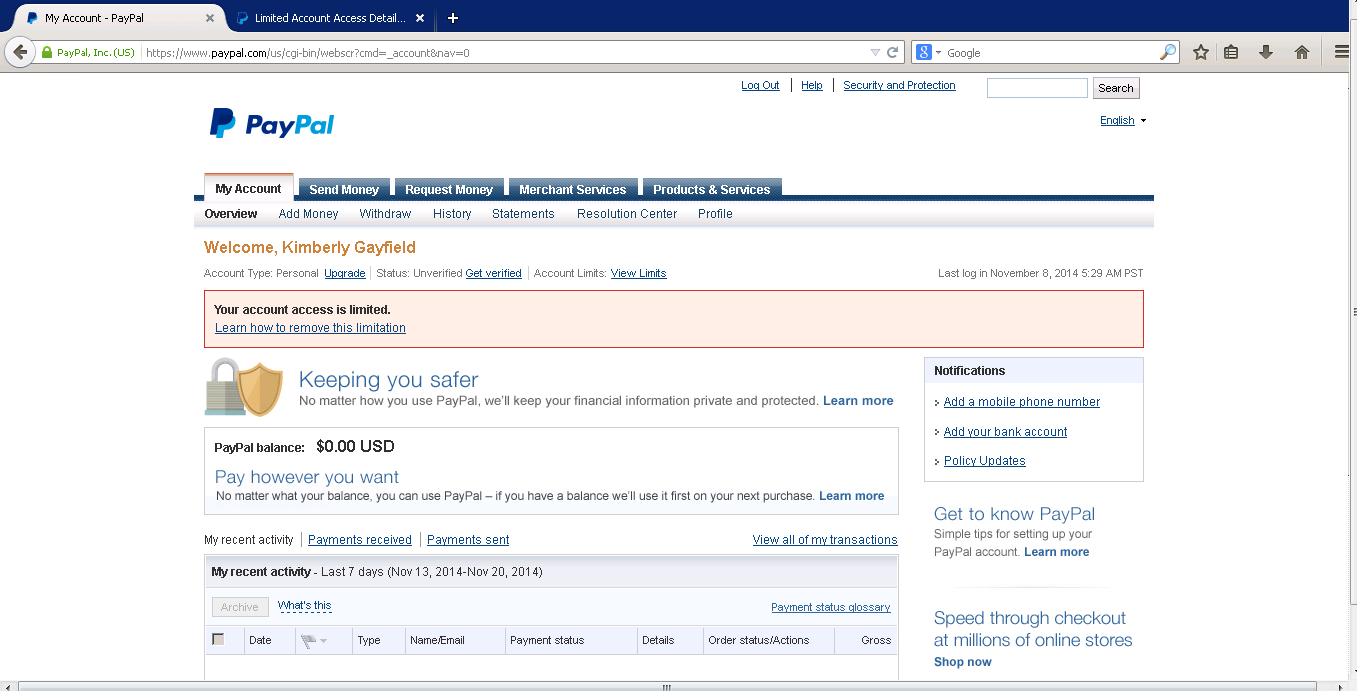This screenshot has height=691, width=1357.
Task: Close the My Account - PayPal tab
Action: coord(210,18)
